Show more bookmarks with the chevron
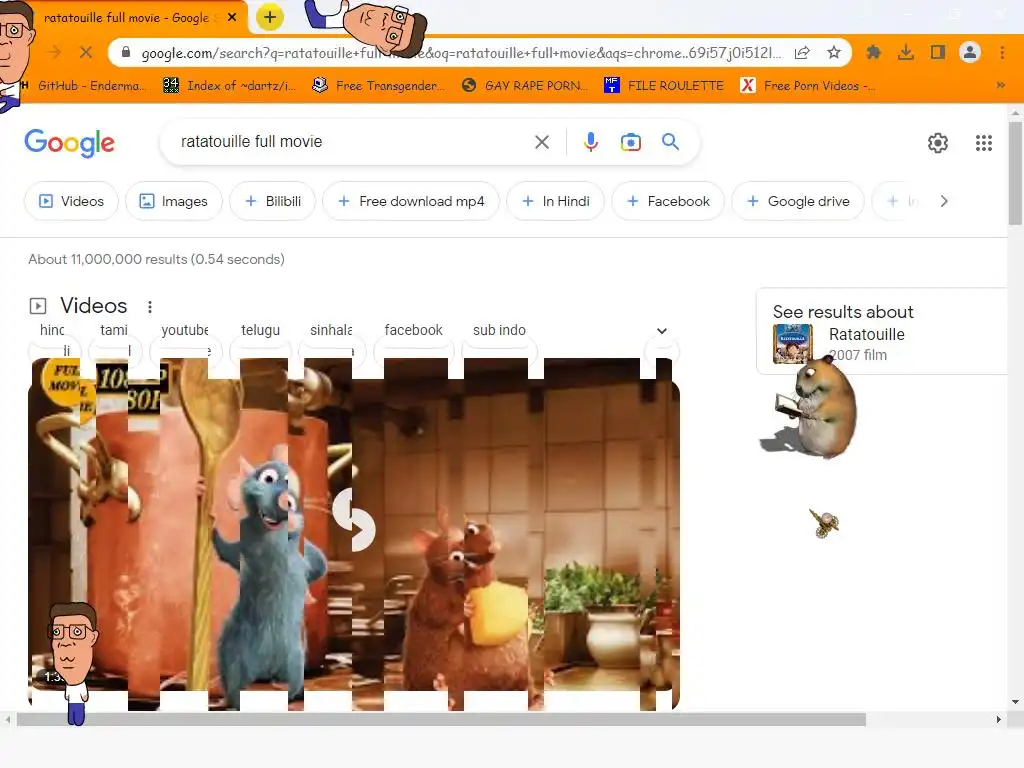The image size is (1024, 768). pos(1000,86)
